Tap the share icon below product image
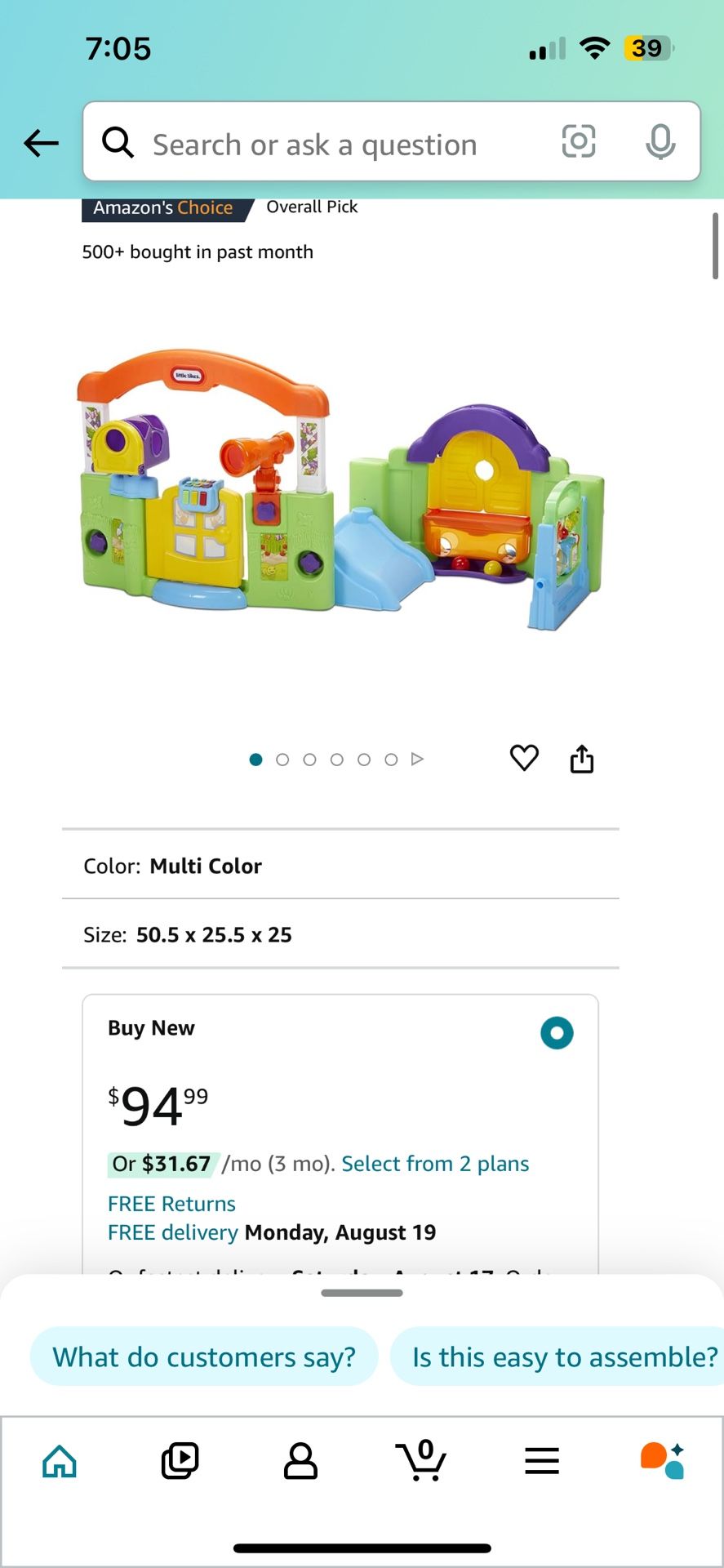Image resolution: width=724 pixels, height=1568 pixels. 582,759
